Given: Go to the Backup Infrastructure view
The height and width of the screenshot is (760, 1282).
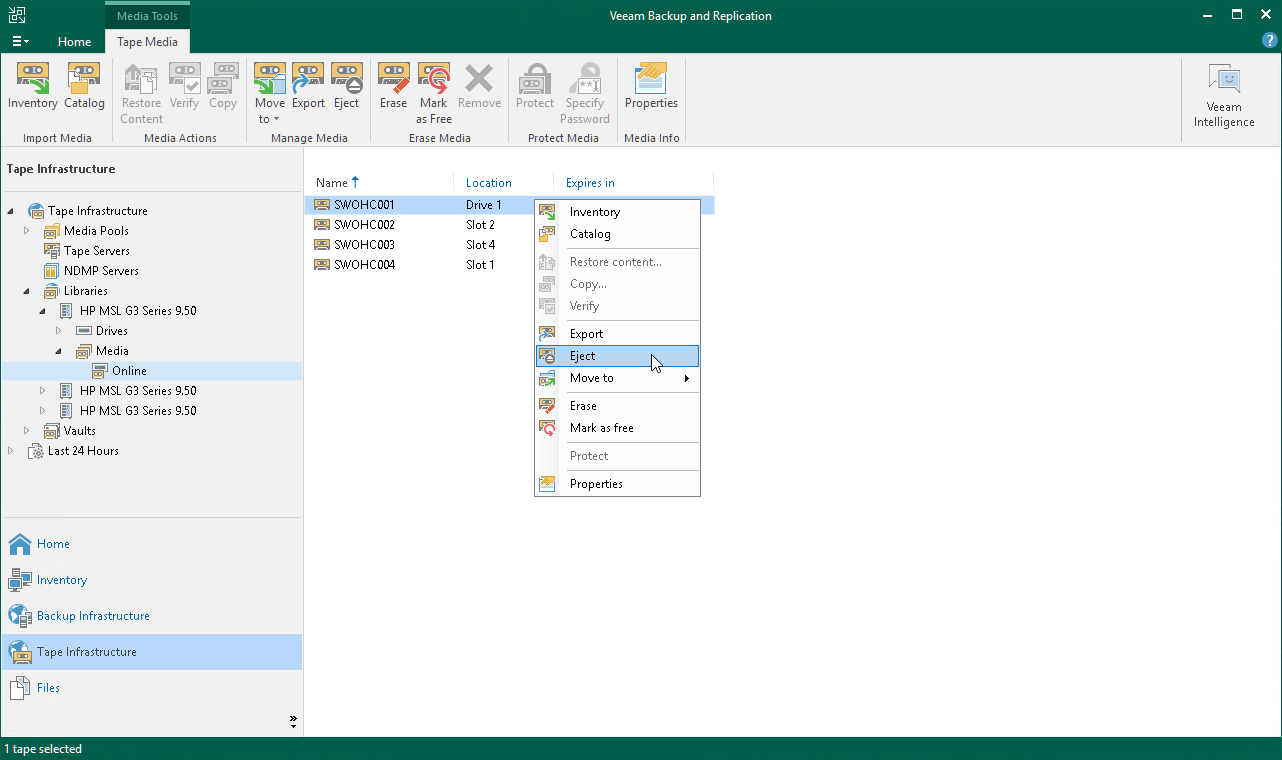Looking at the screenshot, I should click(151, 616).
